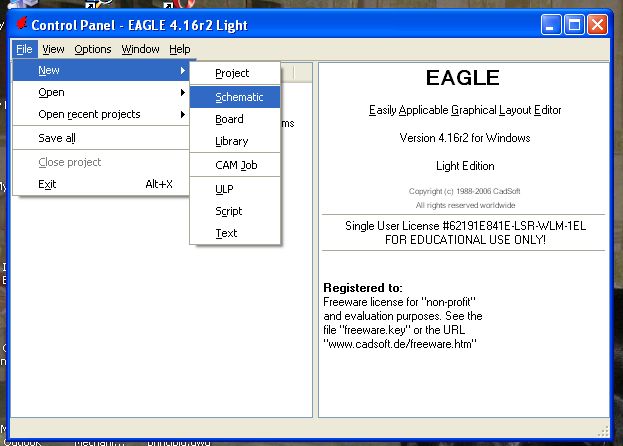Minimize the Control Panel window
This screenshot has height=446, width=623.
tap(551, 25)
